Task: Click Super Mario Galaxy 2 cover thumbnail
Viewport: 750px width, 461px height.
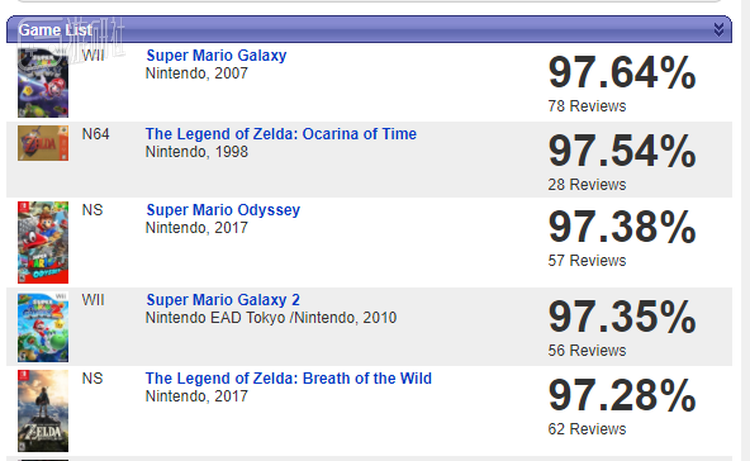Action: tap(43, 327)
